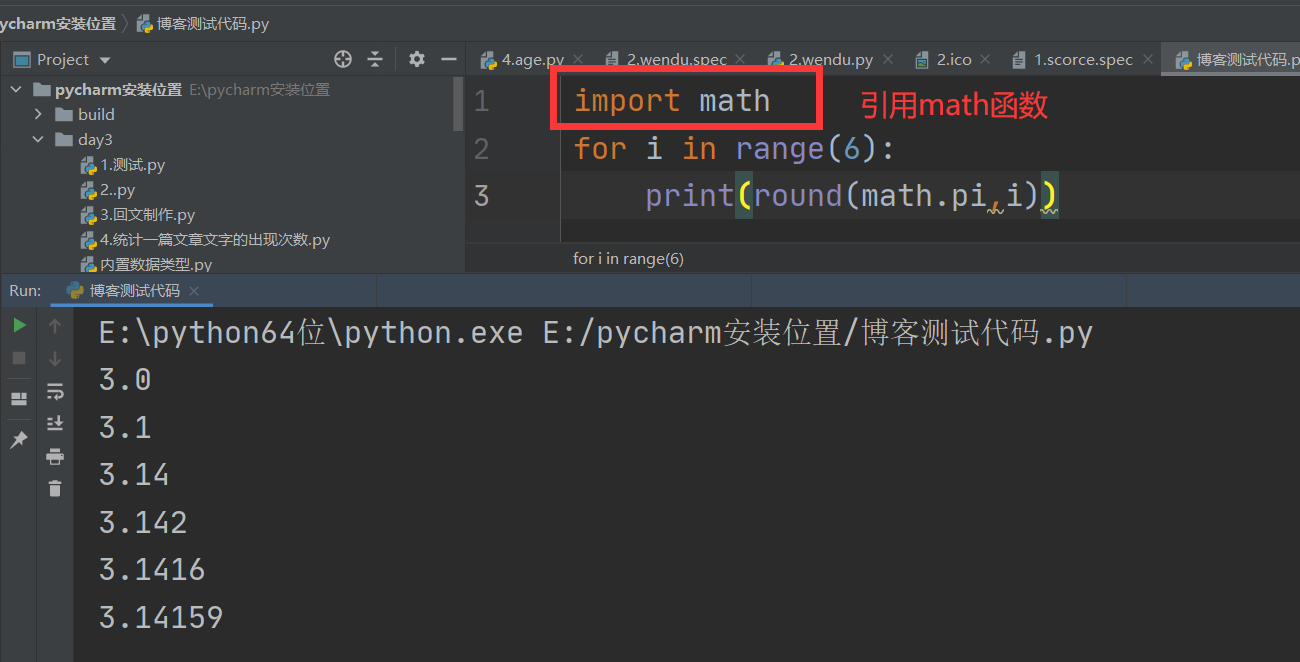Click the Down the Stack Trace arrow

[55, 358]
